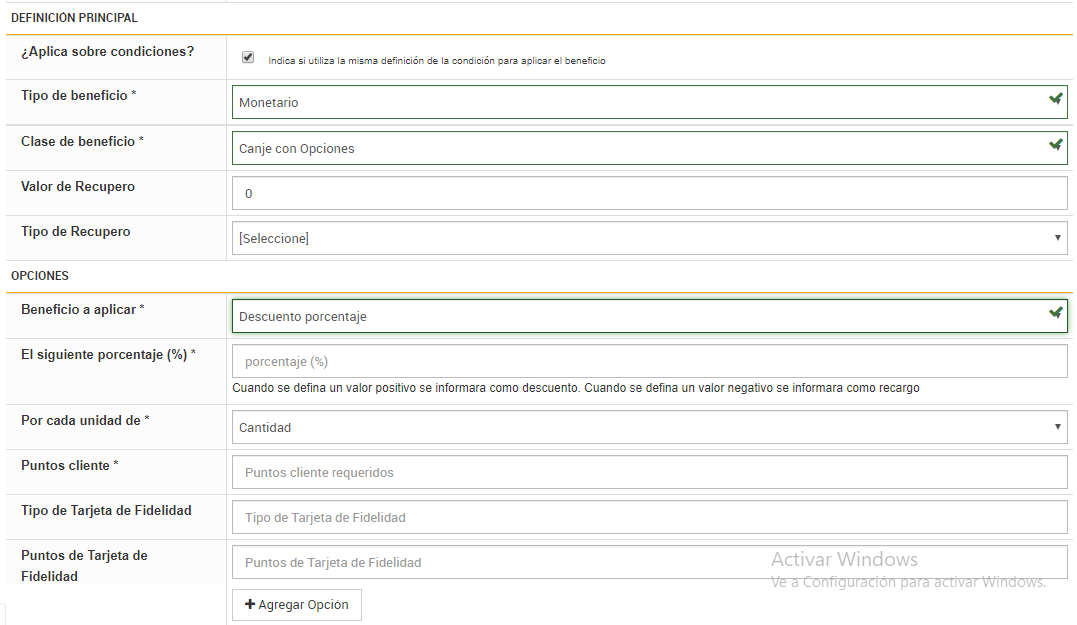Click checkmark icon in Beneficio a aplicar field
The image size is (1077, 625).
point(1055,313)
